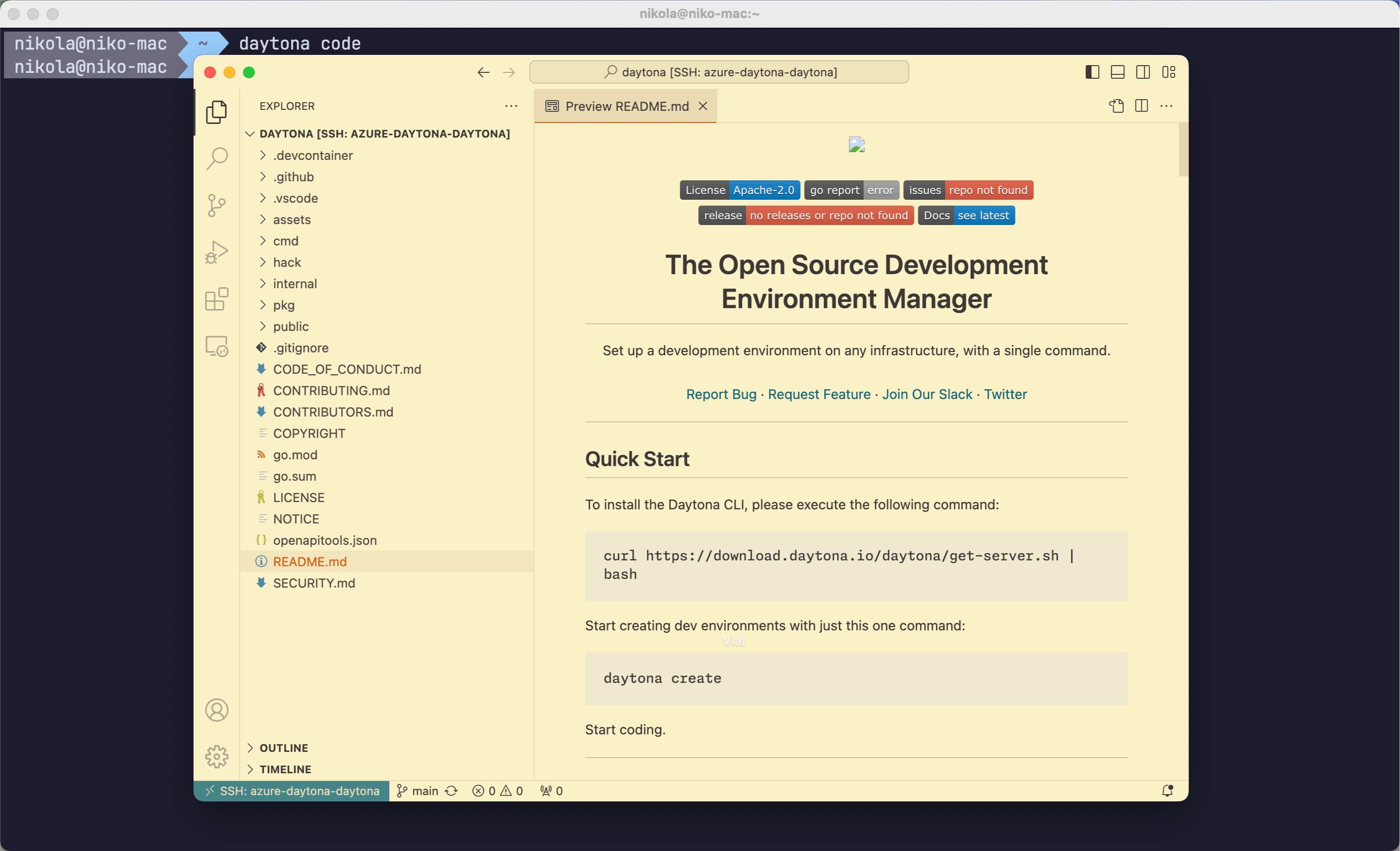Click the Source Control icon in sidebar
1400x851 pixels.
(217, 204)
